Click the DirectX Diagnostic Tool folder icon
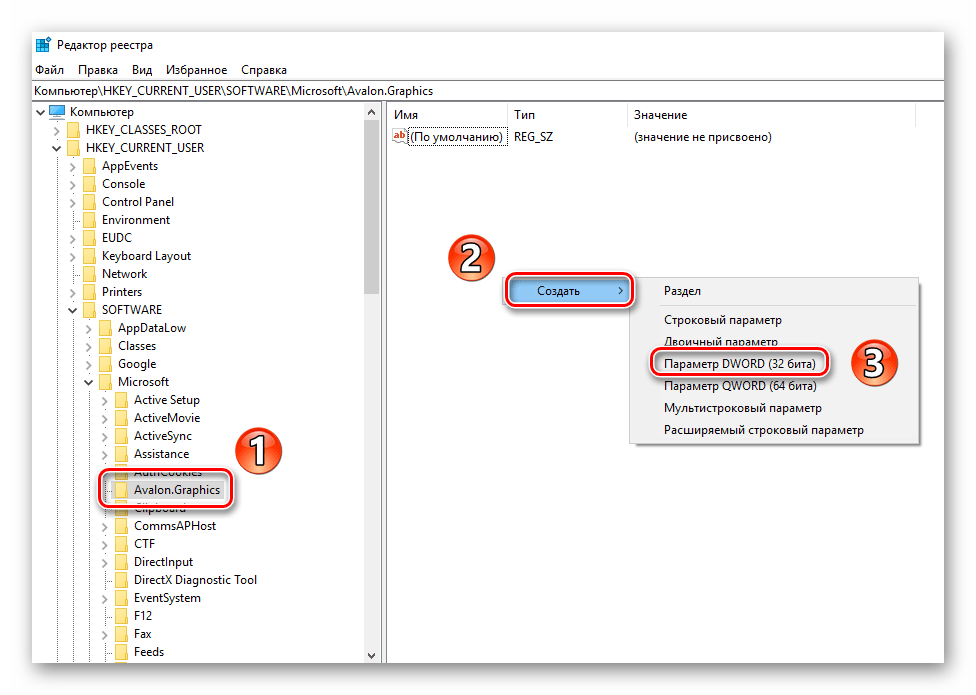The height and width of the screenshot is (695, 976). click(121, 580)
